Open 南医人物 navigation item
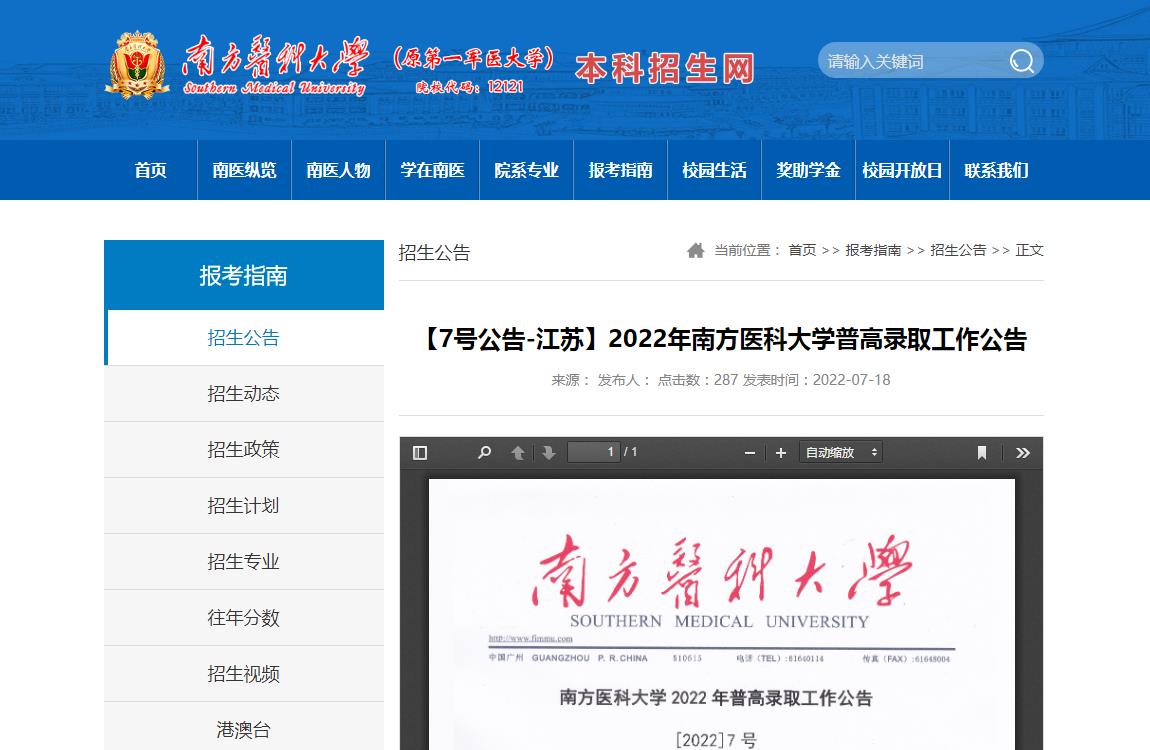The width and height of the screenshot is (1150, 750). [x=338, y=170]
